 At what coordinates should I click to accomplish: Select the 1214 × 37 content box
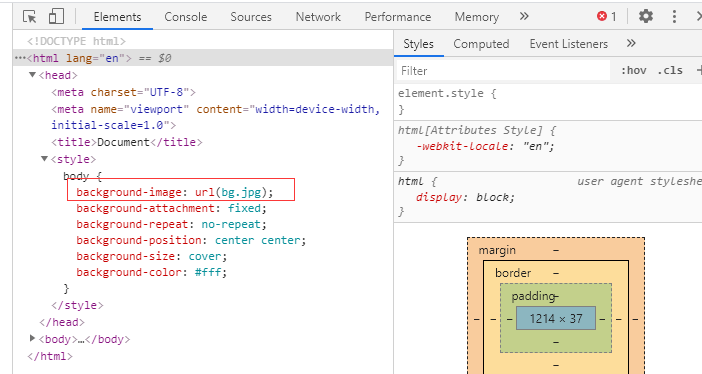pyautogui.click(x=556, y=318)
